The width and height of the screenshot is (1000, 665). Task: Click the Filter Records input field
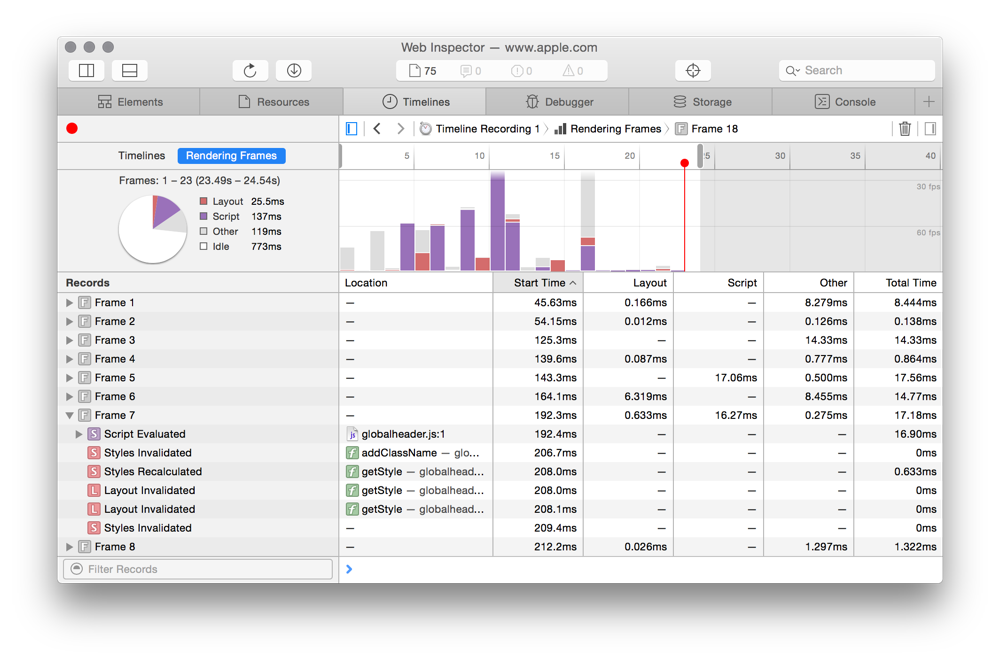point(198,569)
